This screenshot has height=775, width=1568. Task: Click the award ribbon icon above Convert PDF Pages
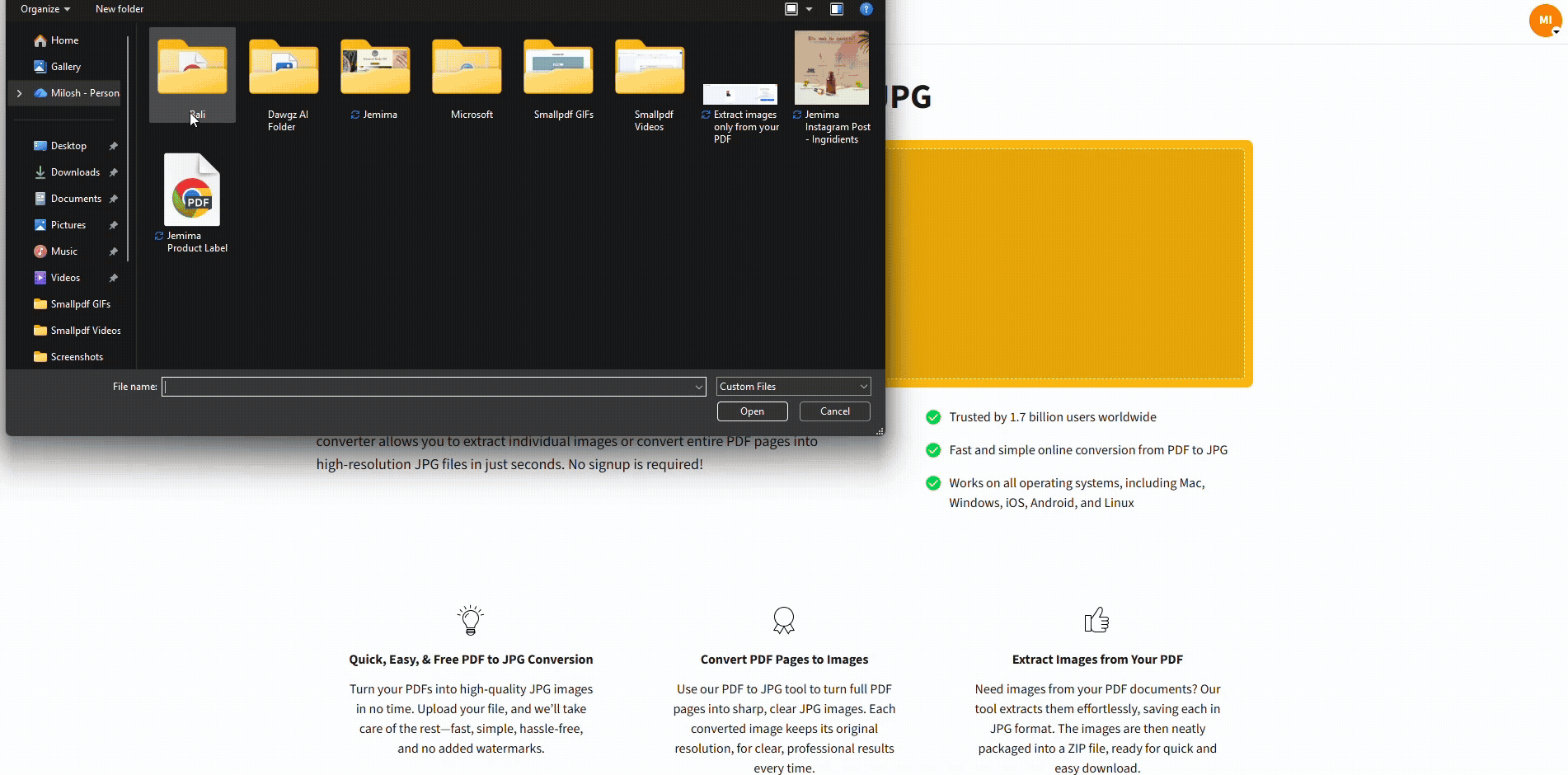point(784,620)
